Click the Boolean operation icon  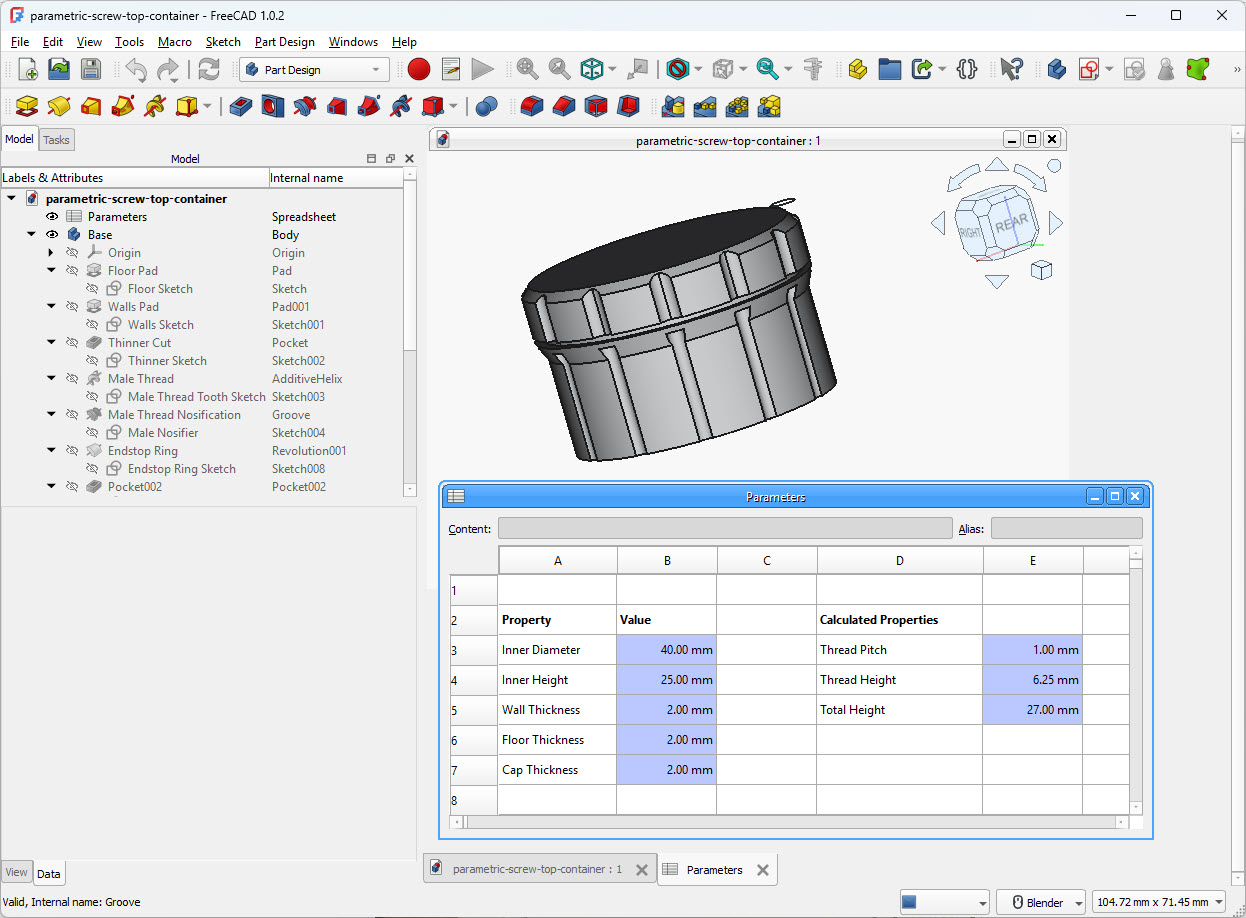(487, 106)
